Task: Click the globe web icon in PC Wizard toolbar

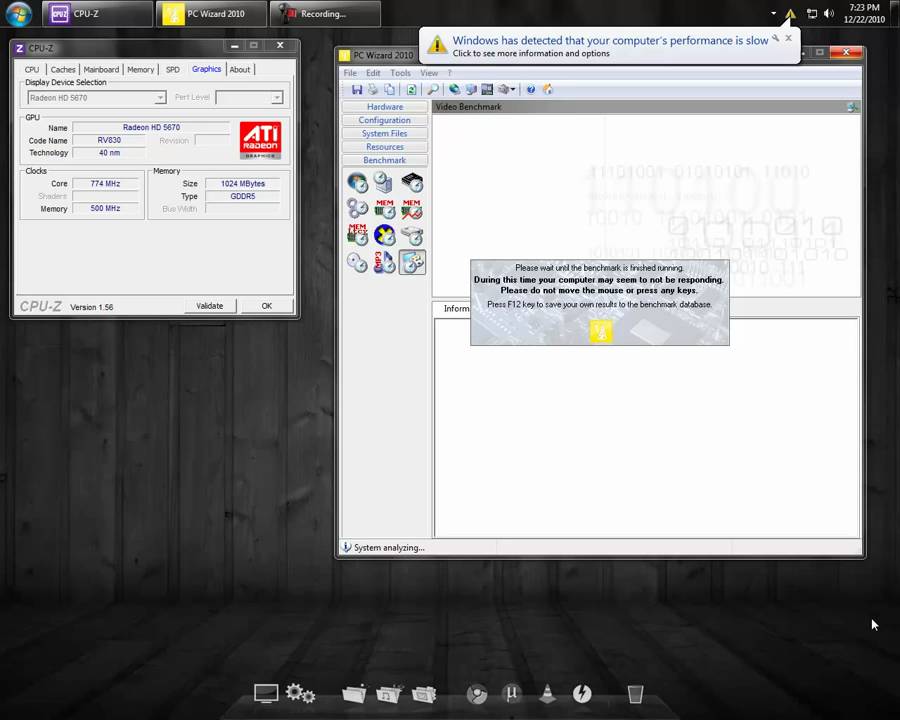Action: (454, 90)
